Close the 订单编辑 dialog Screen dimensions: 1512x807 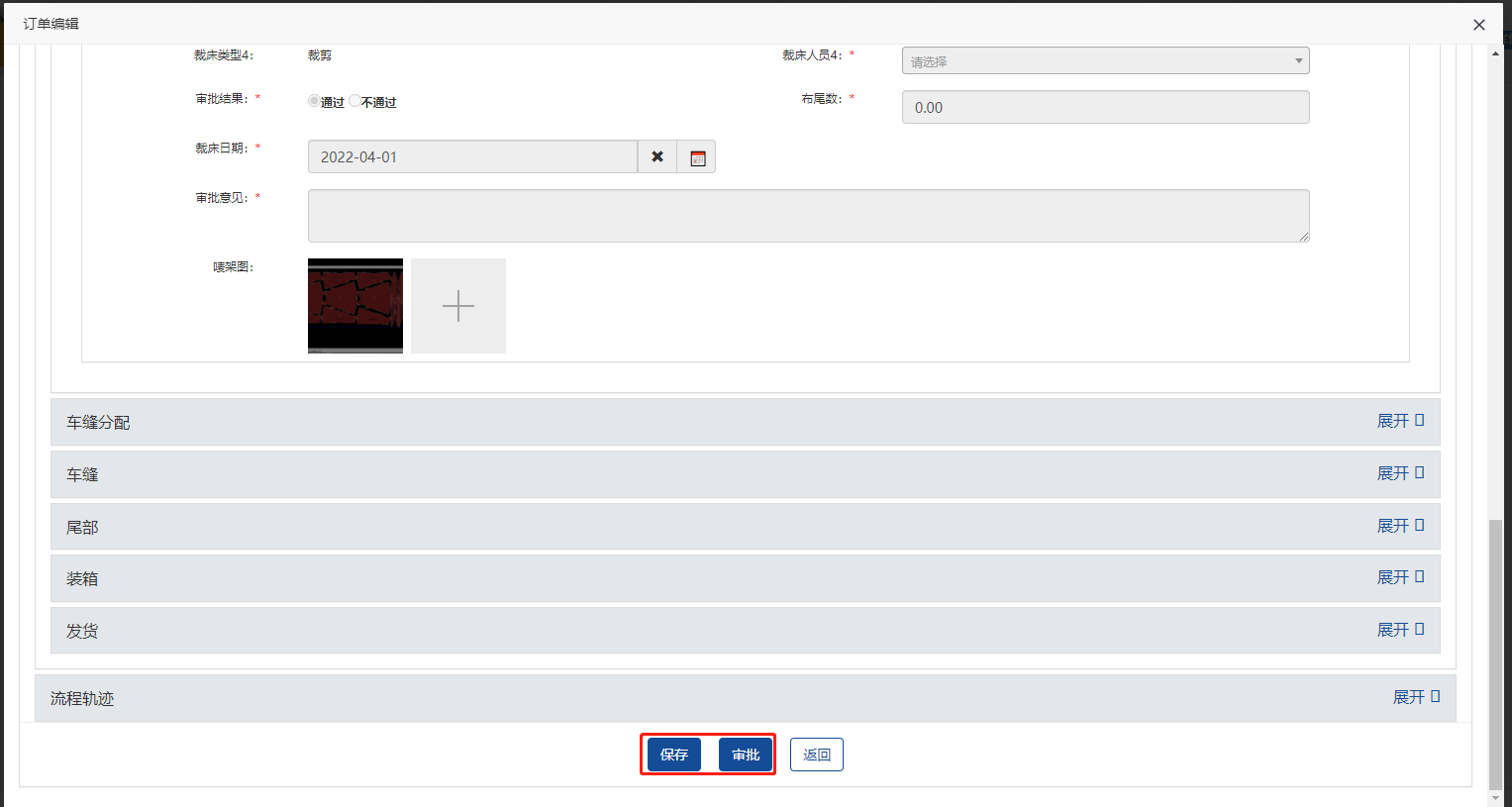(x=1478, y=25)
